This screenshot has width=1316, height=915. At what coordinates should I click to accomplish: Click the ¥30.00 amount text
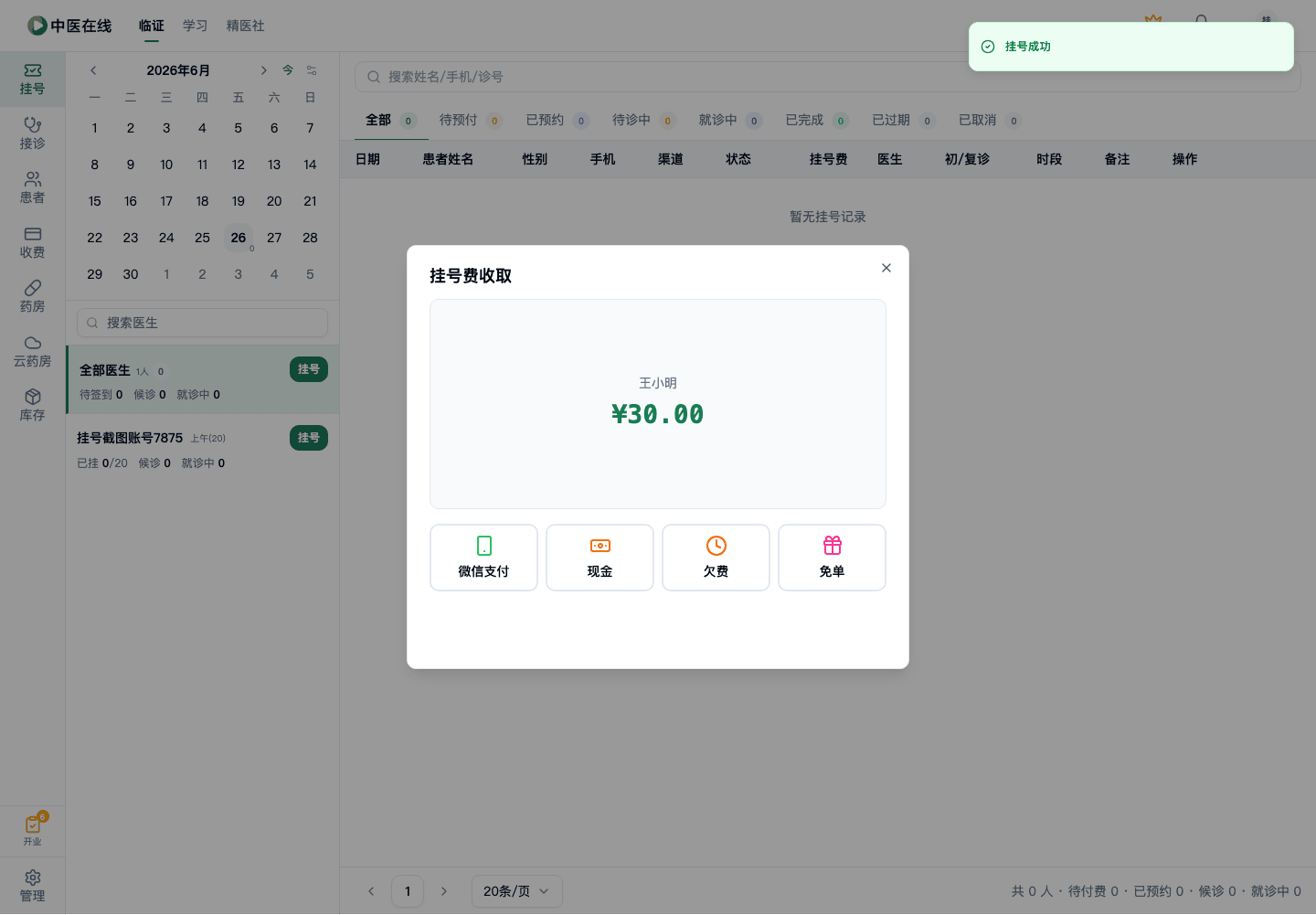click(x=658, y=414)
